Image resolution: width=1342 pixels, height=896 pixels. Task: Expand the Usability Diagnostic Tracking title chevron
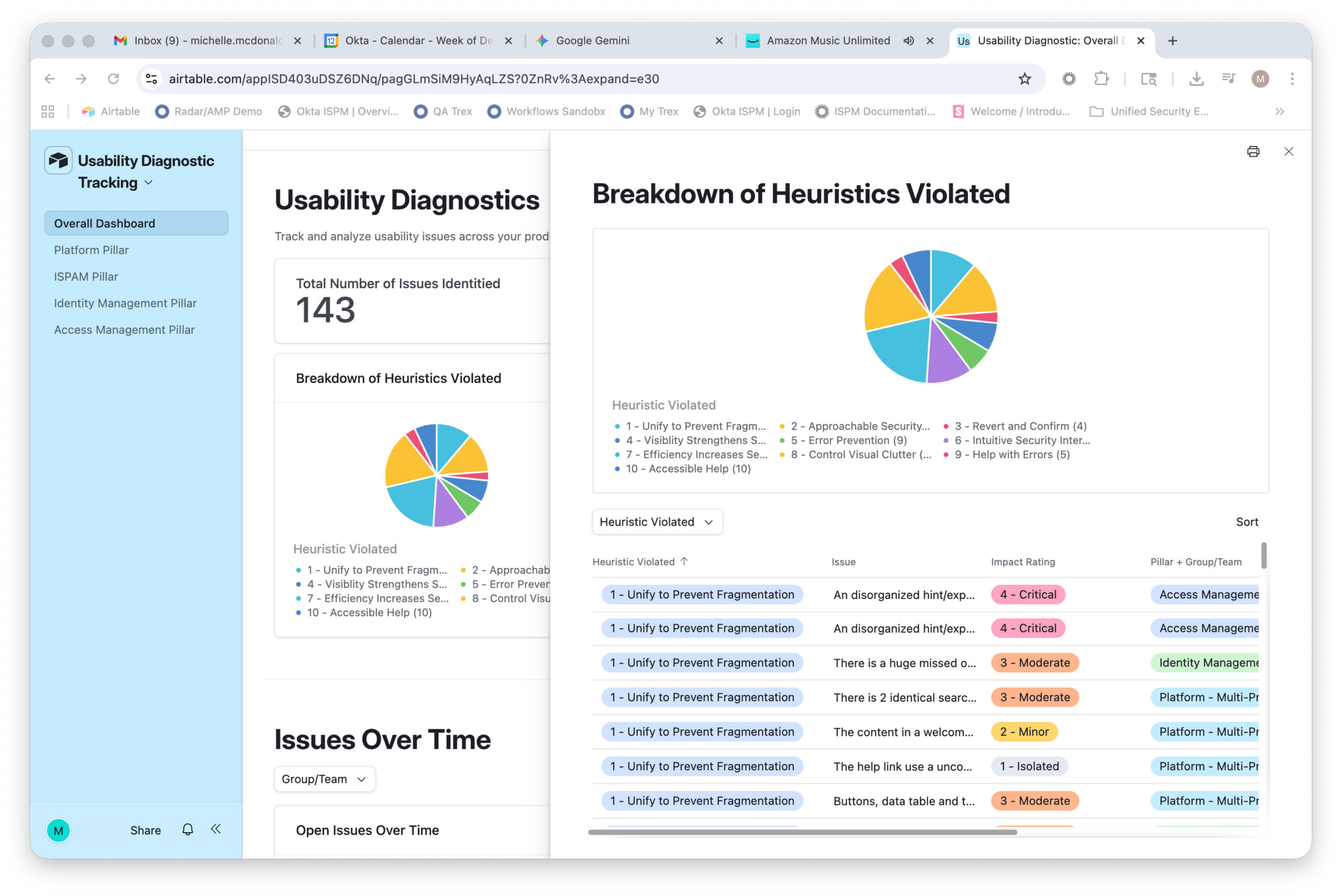pos(148,183)
